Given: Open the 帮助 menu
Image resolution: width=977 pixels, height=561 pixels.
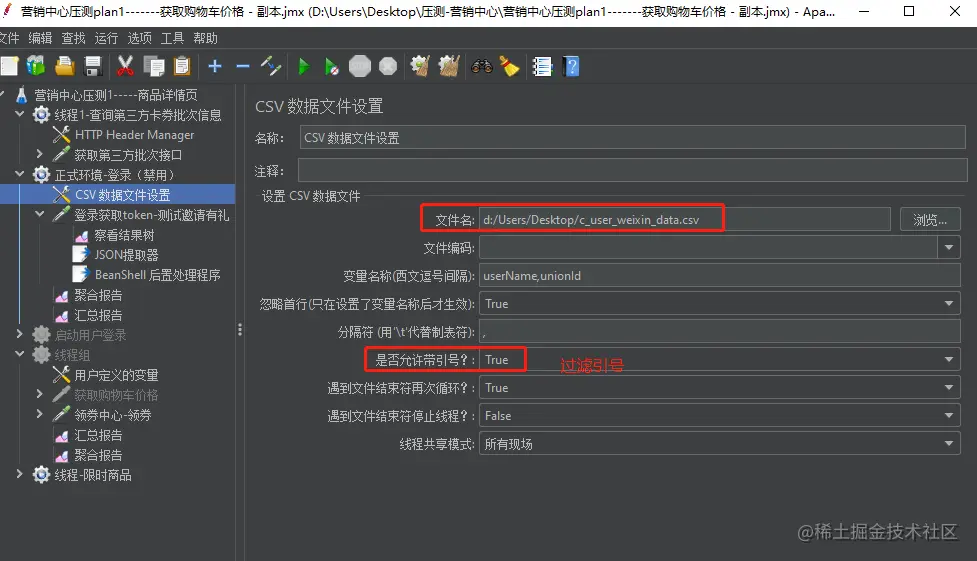Looking at the screenshot, I should (206, 38).
